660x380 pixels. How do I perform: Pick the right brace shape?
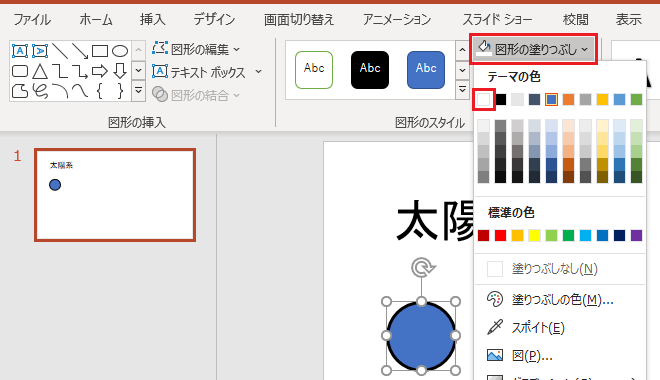(x=120, y=91)
